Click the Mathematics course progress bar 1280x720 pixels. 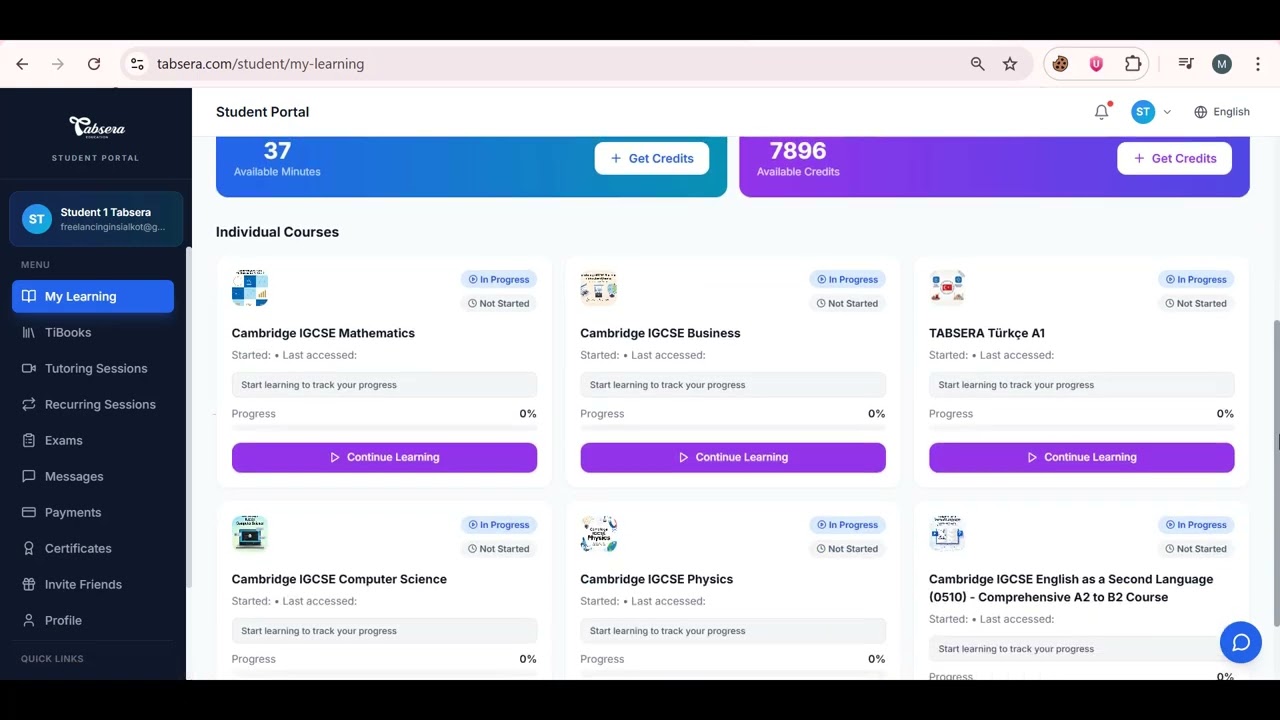[384, 428]
